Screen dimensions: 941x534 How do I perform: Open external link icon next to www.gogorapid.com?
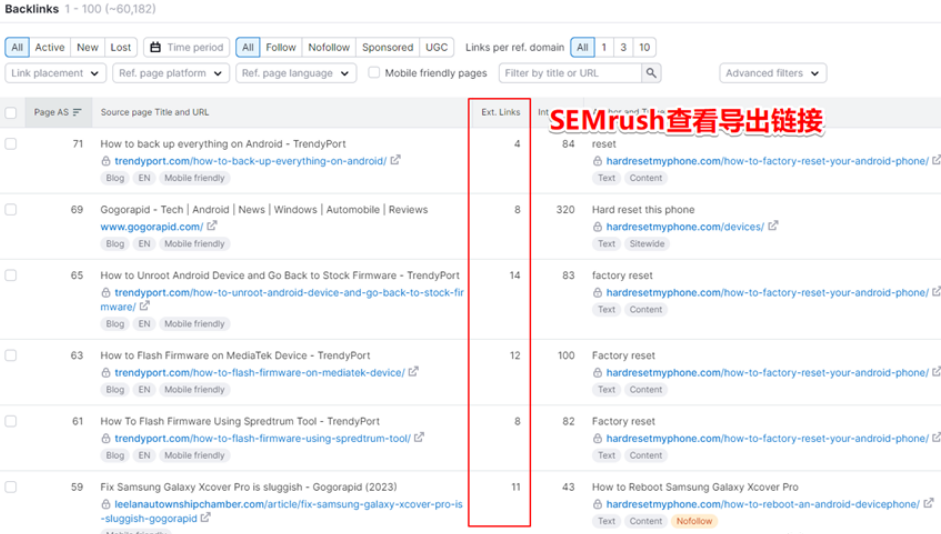click(x=212, y=226)
